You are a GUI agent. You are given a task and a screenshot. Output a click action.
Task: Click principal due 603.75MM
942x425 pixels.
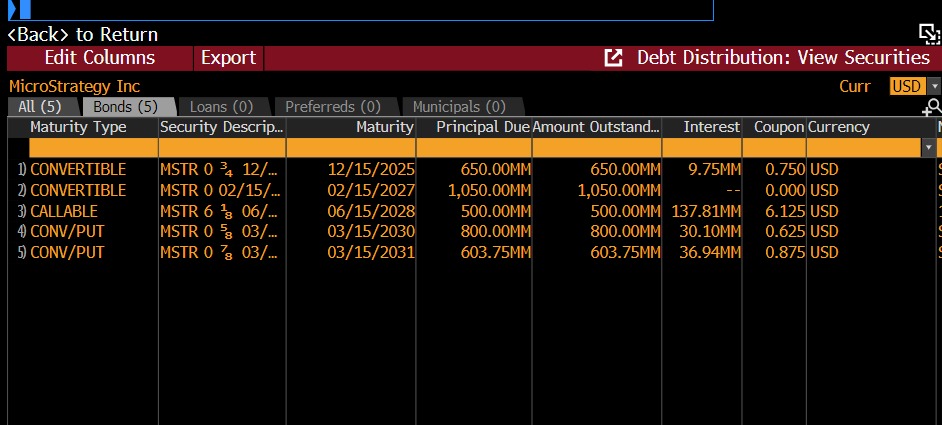point(496,252)
